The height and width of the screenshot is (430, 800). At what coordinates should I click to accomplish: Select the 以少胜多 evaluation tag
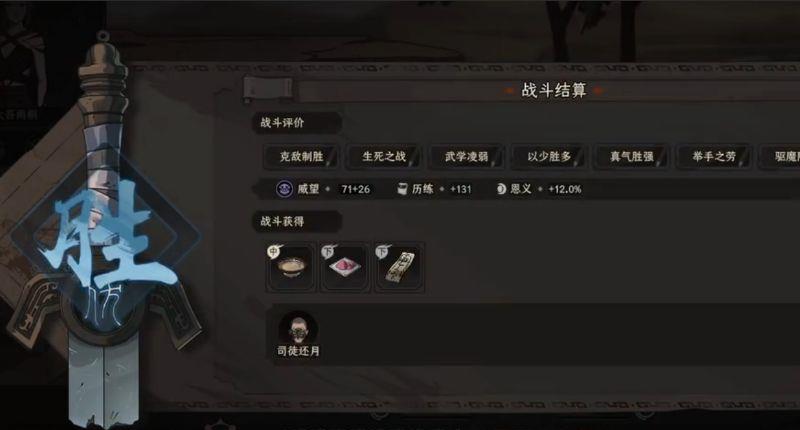pos(549,157)
